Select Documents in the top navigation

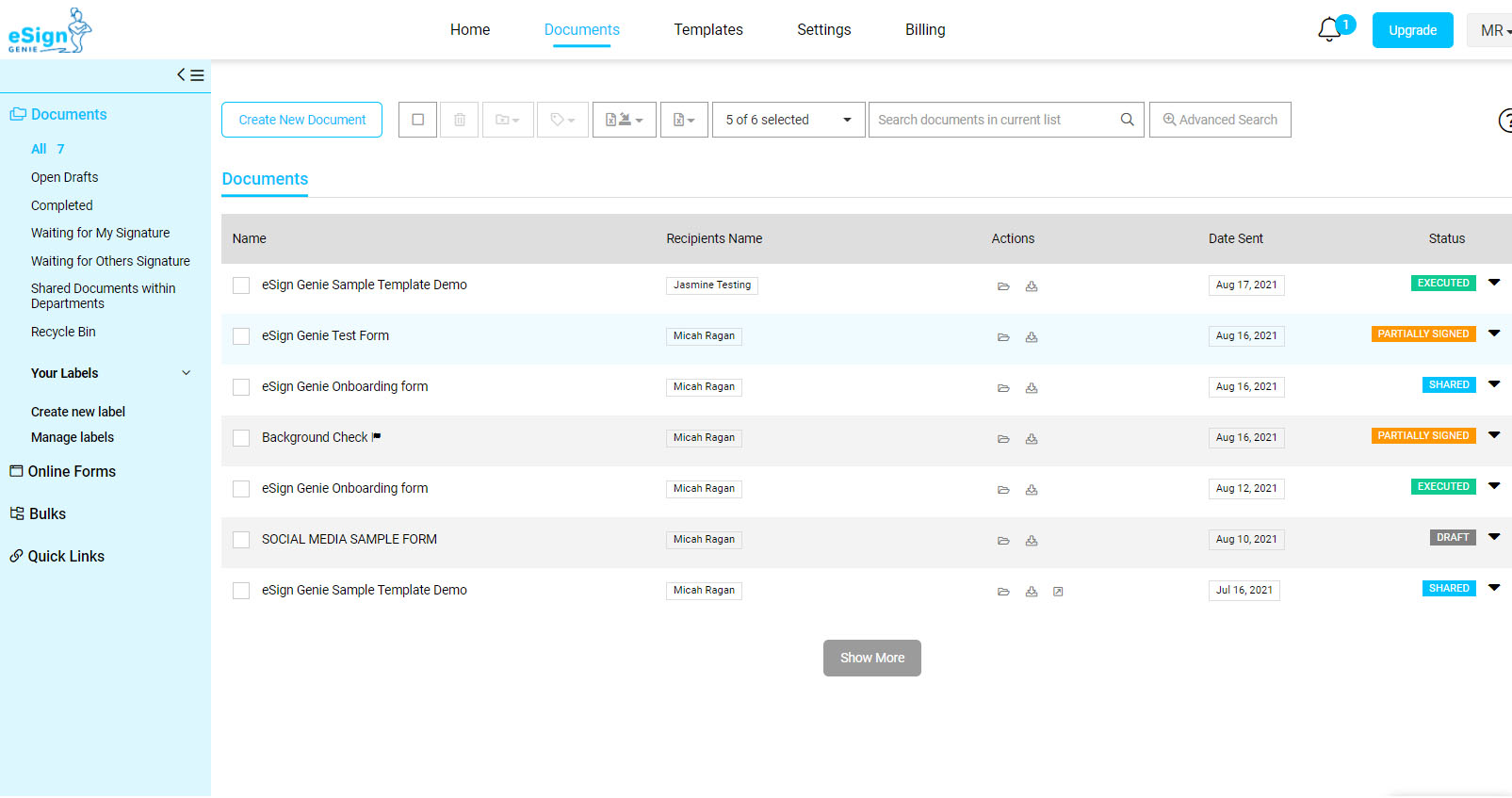pyautogui.click(x=582, y=30)
